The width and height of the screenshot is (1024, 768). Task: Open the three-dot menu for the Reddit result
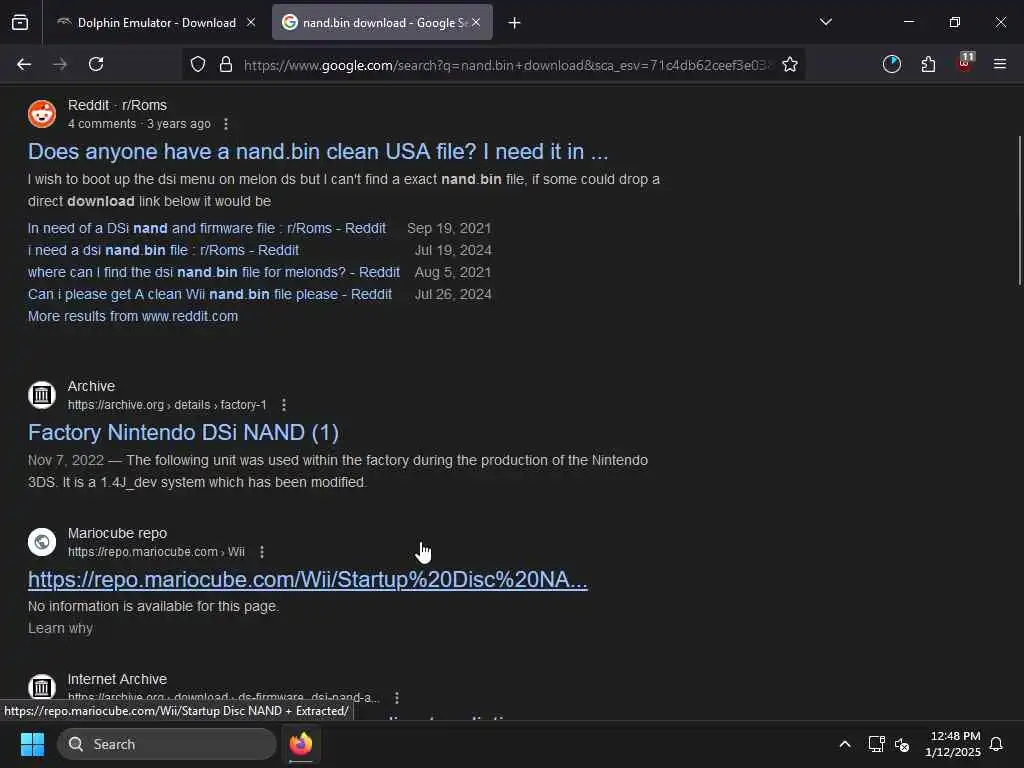pos(226,124)
